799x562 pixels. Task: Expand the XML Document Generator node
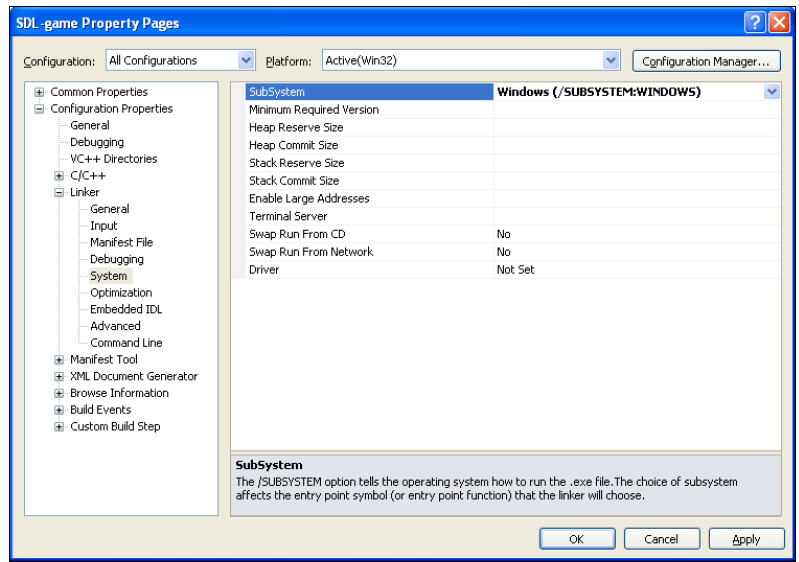[59, 377]
